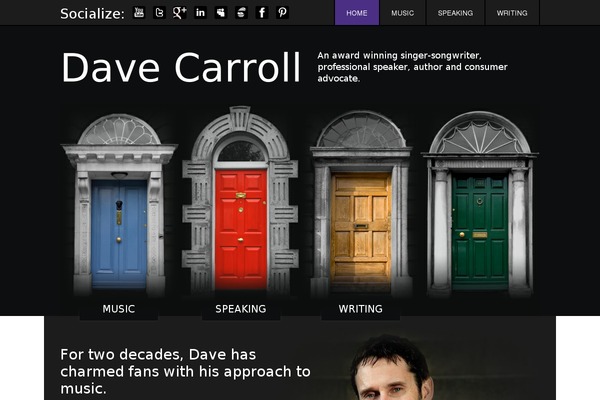Go to WRITING in the top navigation bar
This screenshot has height=400, width=600.
(512, 13)
